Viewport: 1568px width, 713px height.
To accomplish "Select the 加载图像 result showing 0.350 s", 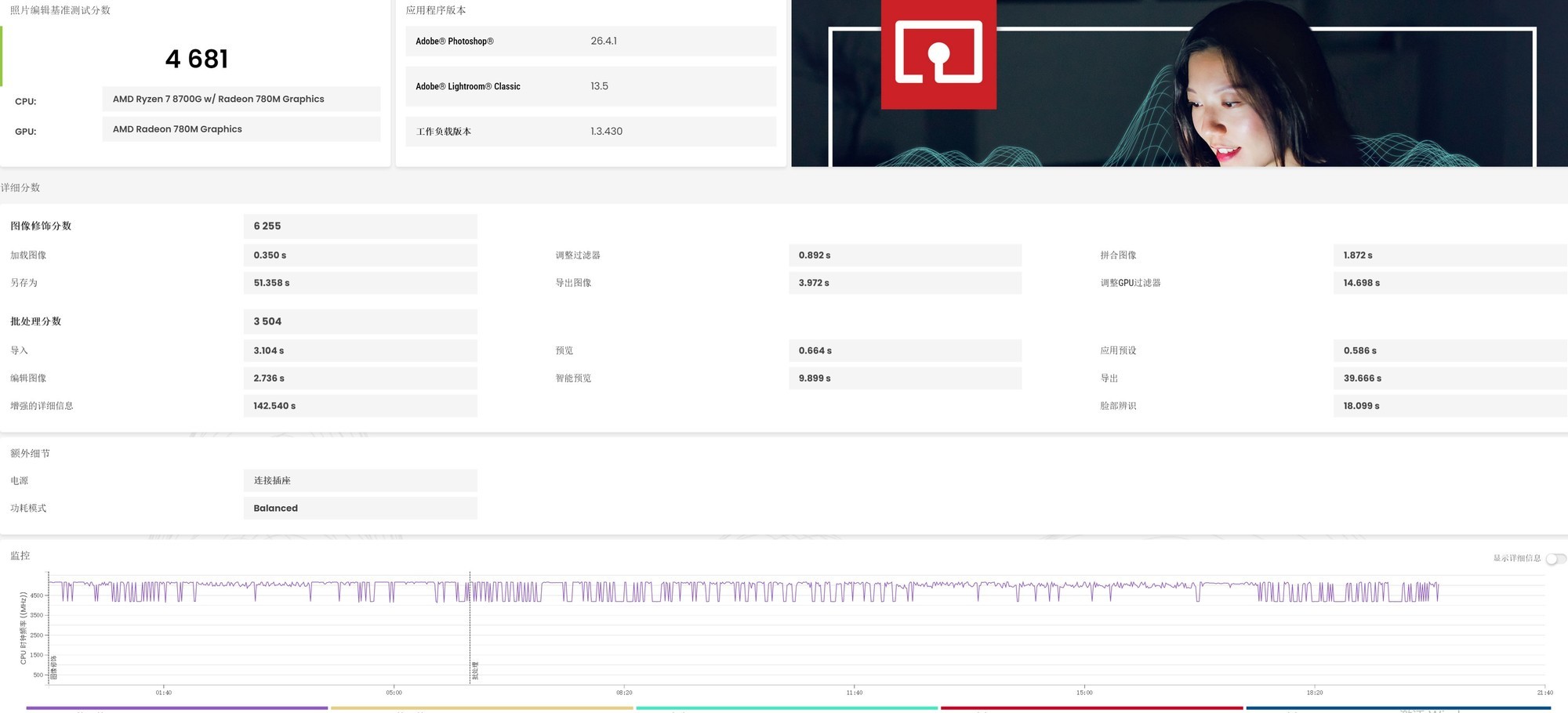I will click(x=360, y=255).
